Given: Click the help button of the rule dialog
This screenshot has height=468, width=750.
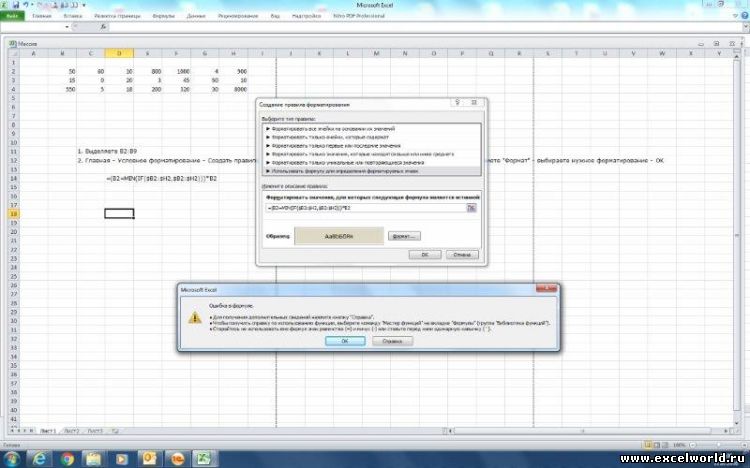Looking at the screenshot, I should [x=458, y=103].
